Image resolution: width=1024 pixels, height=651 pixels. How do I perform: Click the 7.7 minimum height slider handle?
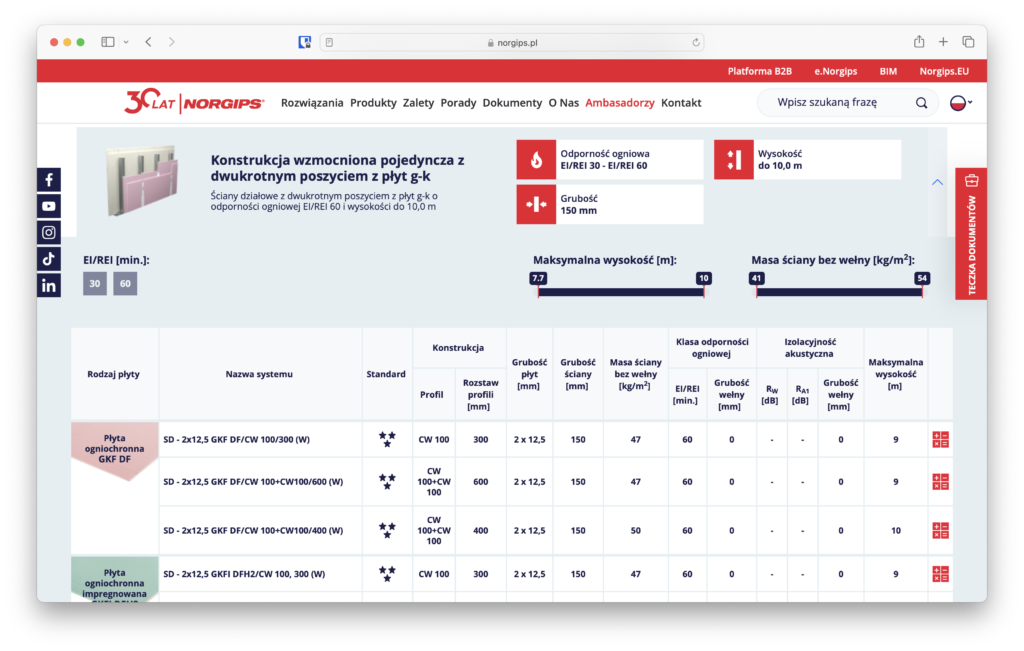[538, 278]
